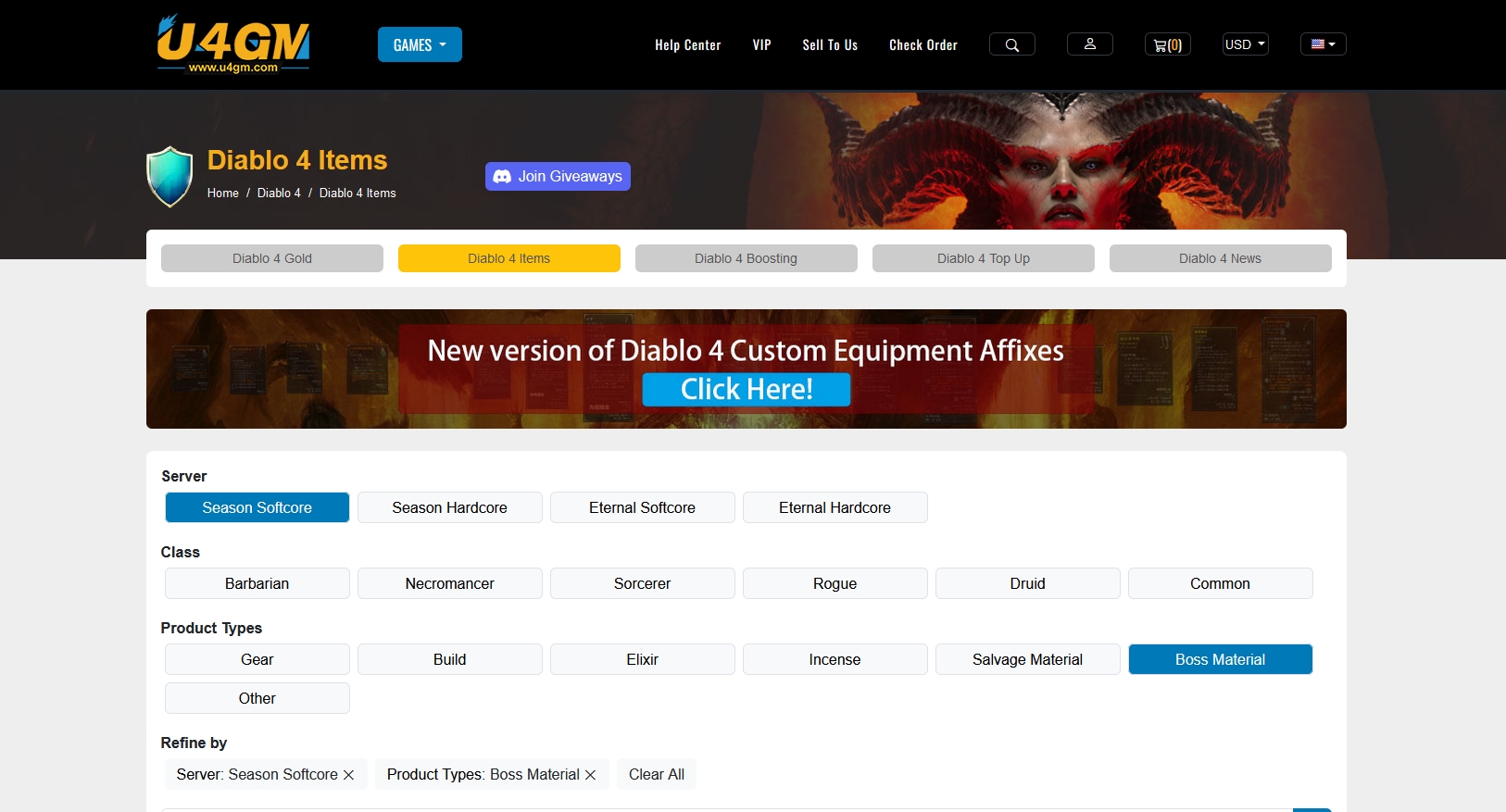Screen dimensions: 1506x812
Task: Click the shield icon beside Diablo 4 Items
Action: [169, 176]
